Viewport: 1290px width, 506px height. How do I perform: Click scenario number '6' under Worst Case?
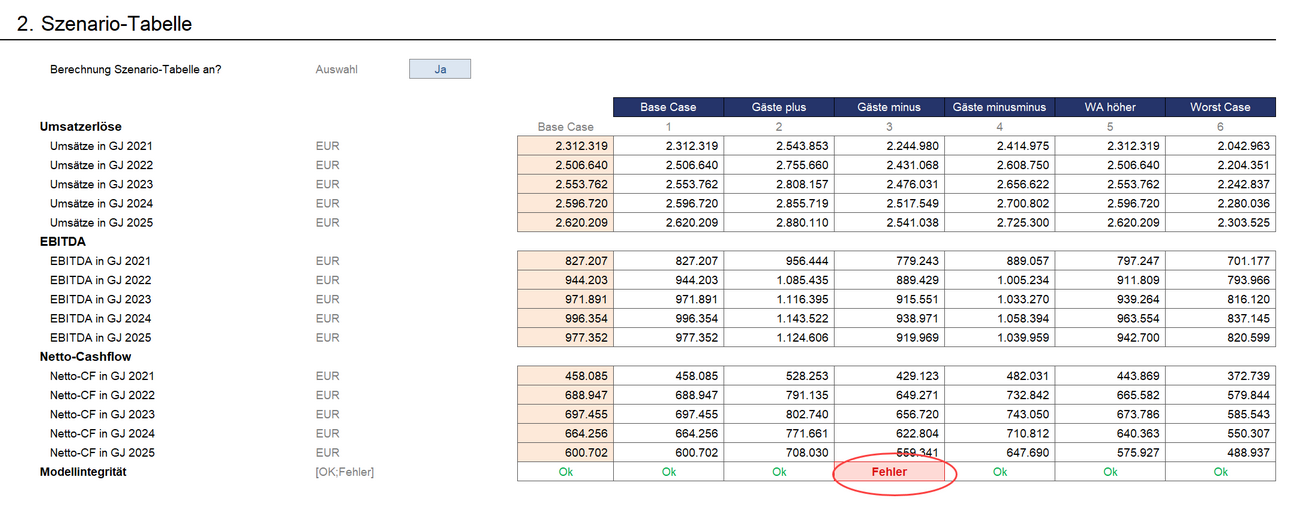tap(1221, 127)
